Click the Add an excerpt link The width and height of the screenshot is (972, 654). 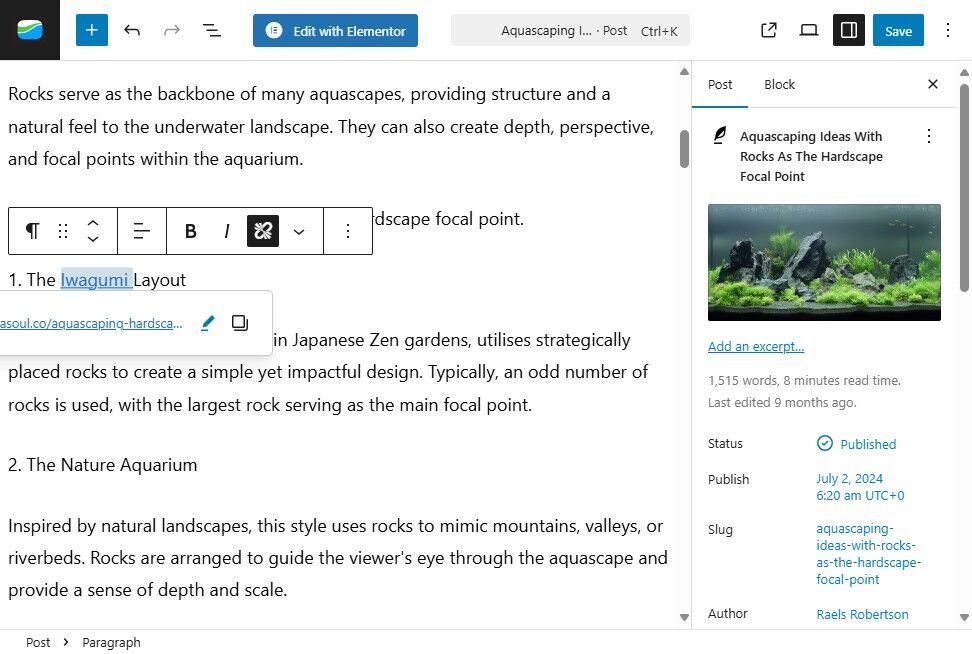pos(756,347)
